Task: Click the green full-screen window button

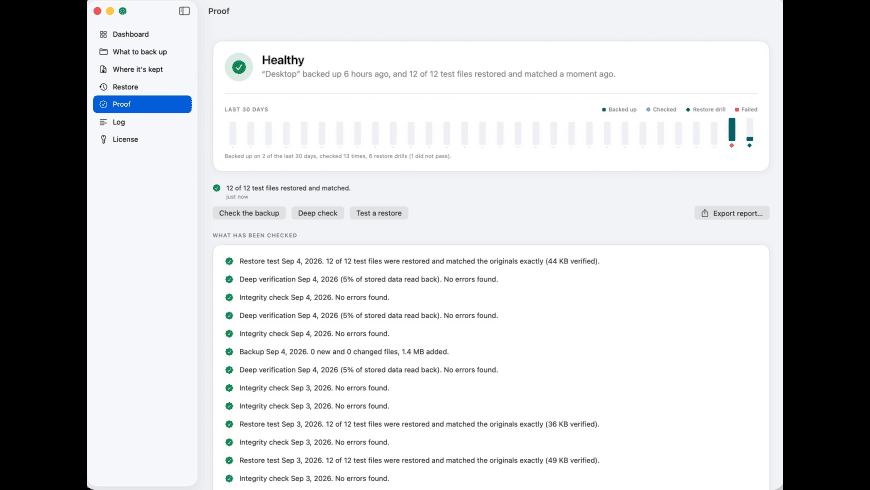Action: pos(123,11)
